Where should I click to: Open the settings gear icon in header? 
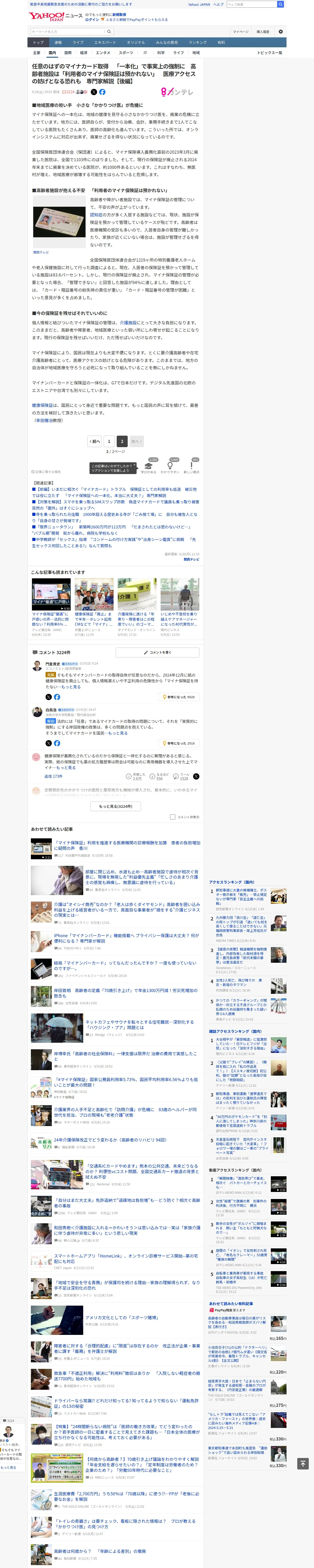click(x=281, y=32)
